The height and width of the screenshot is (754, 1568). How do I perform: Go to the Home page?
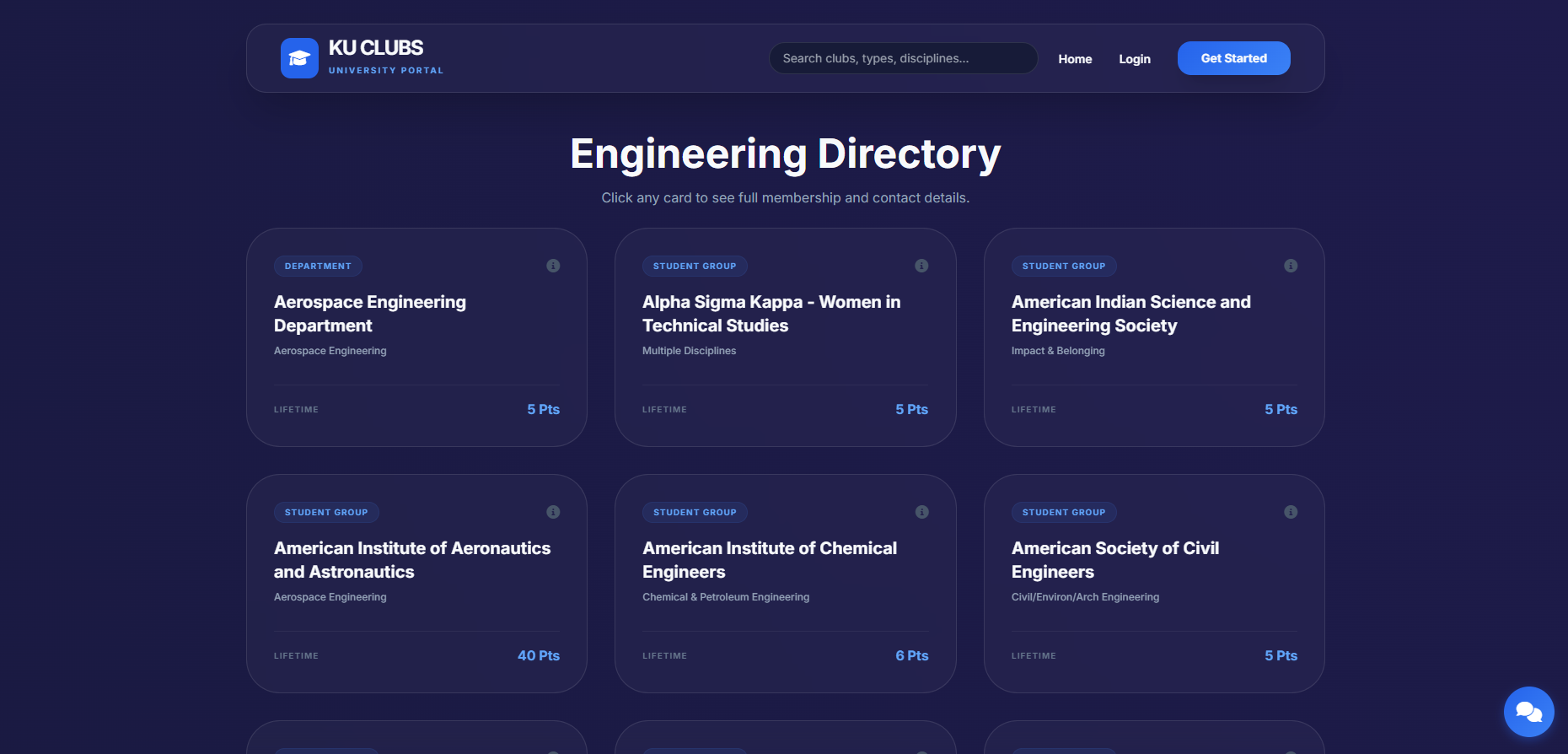point(1075,59)
